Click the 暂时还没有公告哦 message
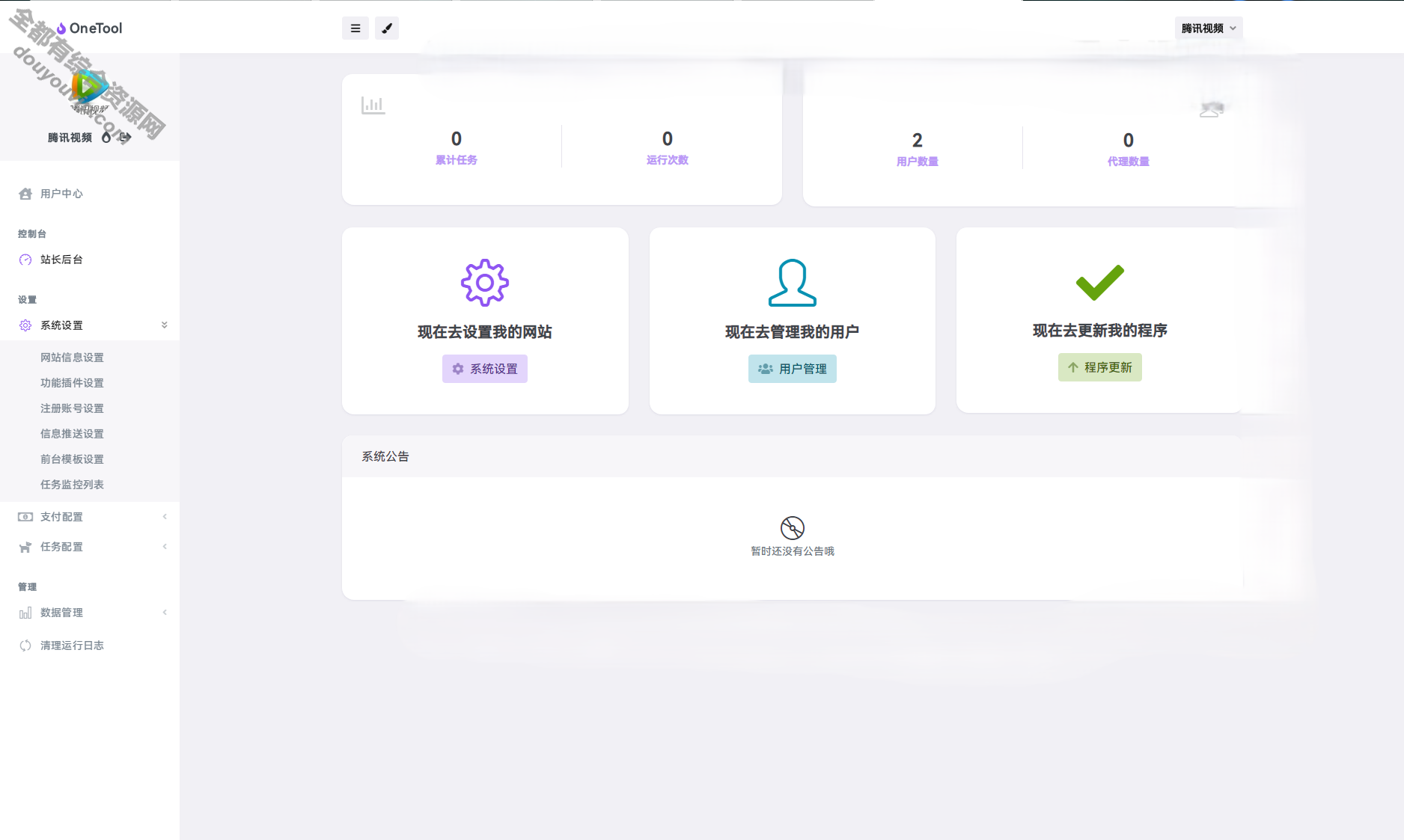 793,551
